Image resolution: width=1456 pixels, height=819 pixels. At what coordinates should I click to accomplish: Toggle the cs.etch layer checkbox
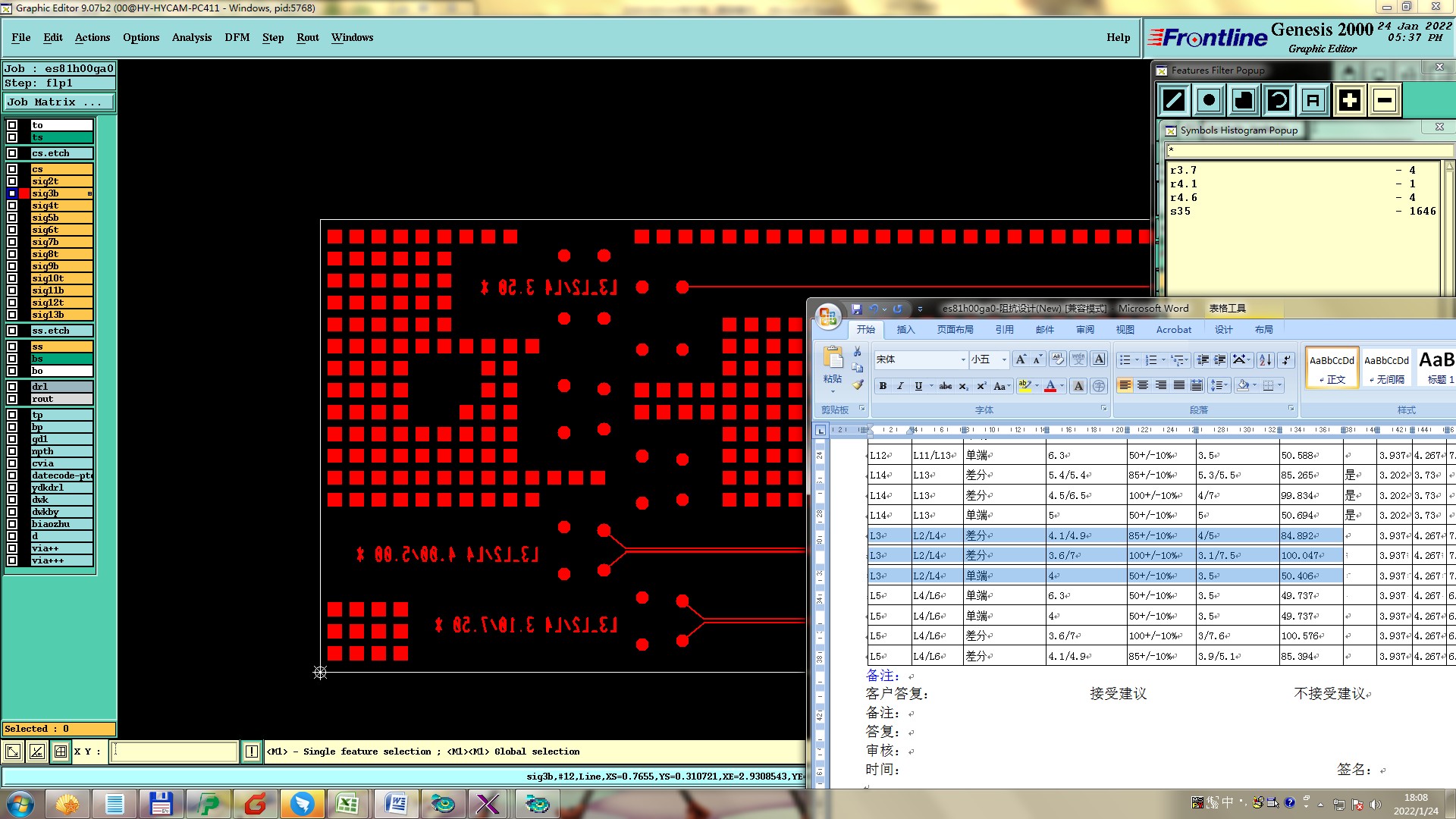click(12, 153)
